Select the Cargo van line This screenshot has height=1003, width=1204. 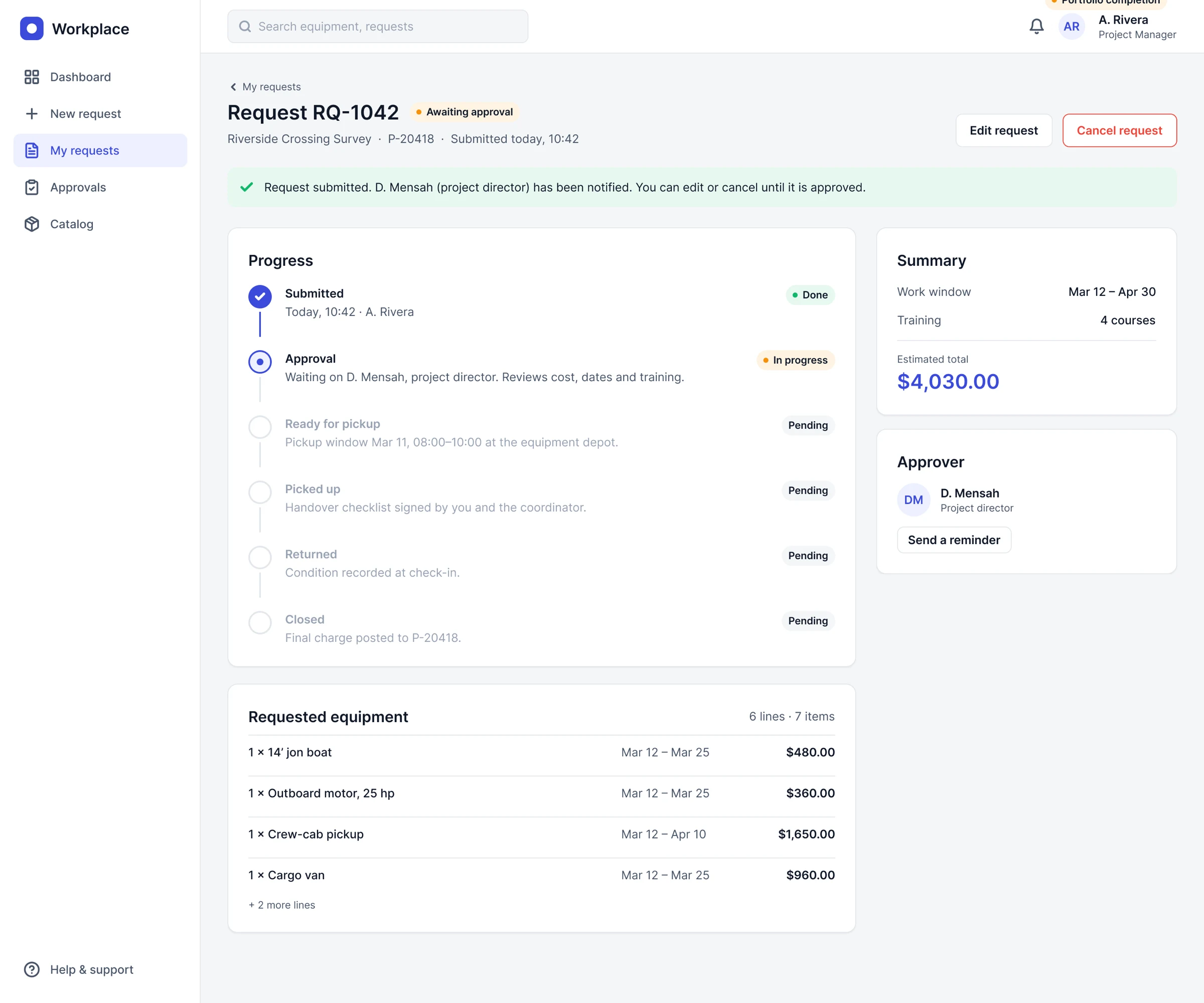coord(541,875)
